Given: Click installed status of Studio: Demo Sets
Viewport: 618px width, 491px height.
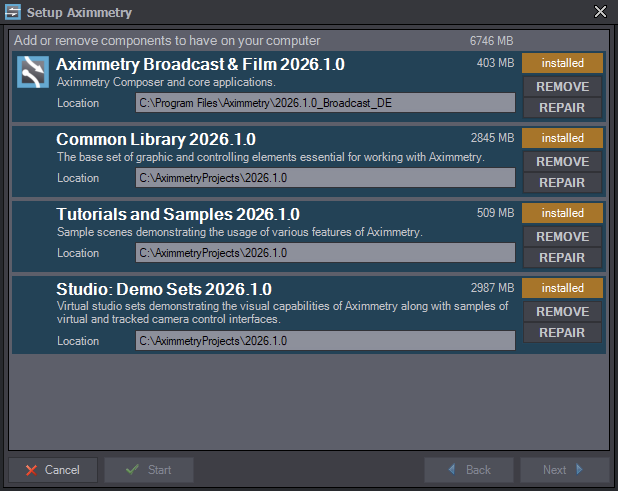Looking at the screenshot, I should (562, 288).
